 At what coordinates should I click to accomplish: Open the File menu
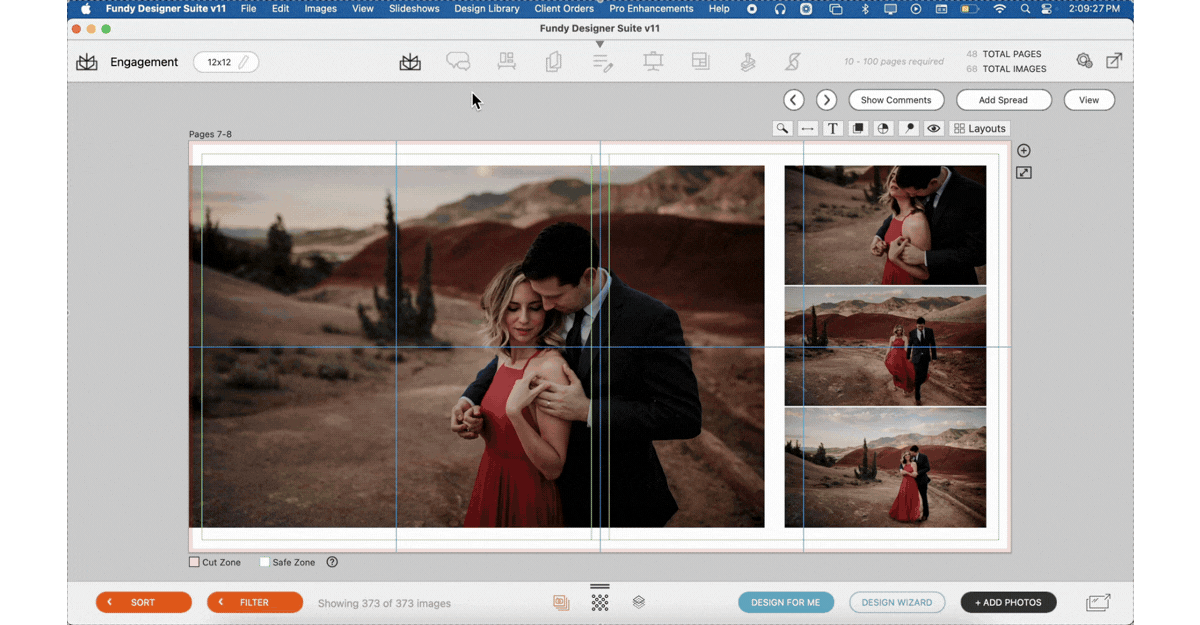(x=249, y=9)
